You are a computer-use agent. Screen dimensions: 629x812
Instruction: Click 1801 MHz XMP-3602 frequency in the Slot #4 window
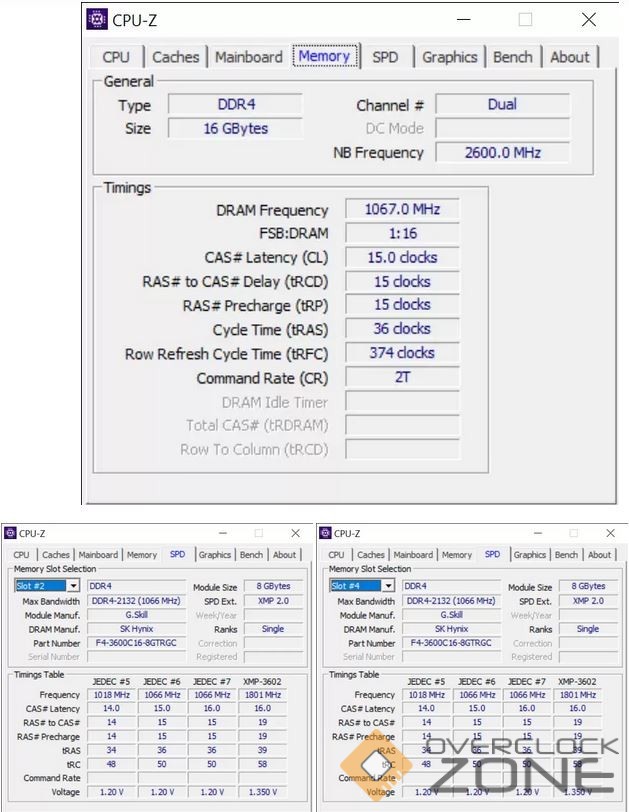coord(577,694)
